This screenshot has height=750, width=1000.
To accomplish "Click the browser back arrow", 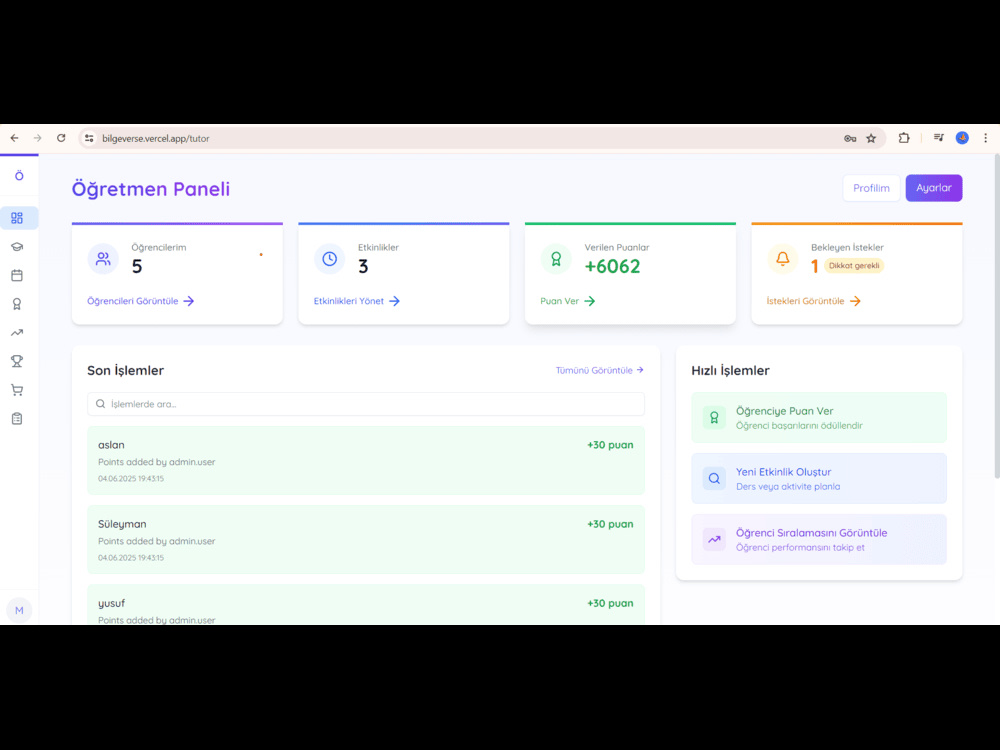I will click(14, 138).
